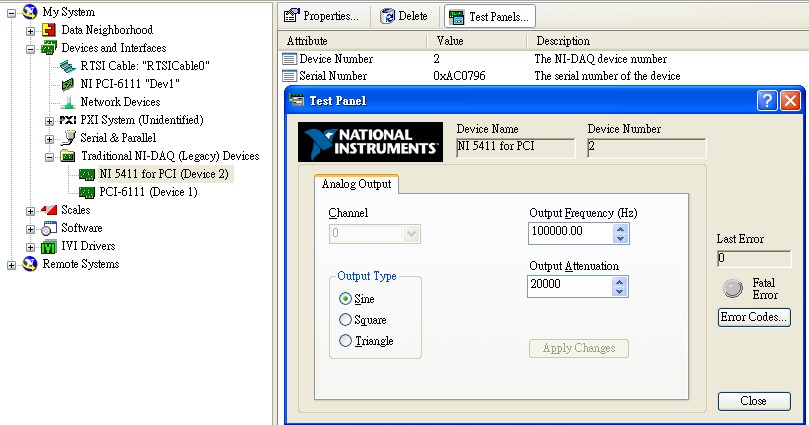Select the Sine output type

coord(346,298)
